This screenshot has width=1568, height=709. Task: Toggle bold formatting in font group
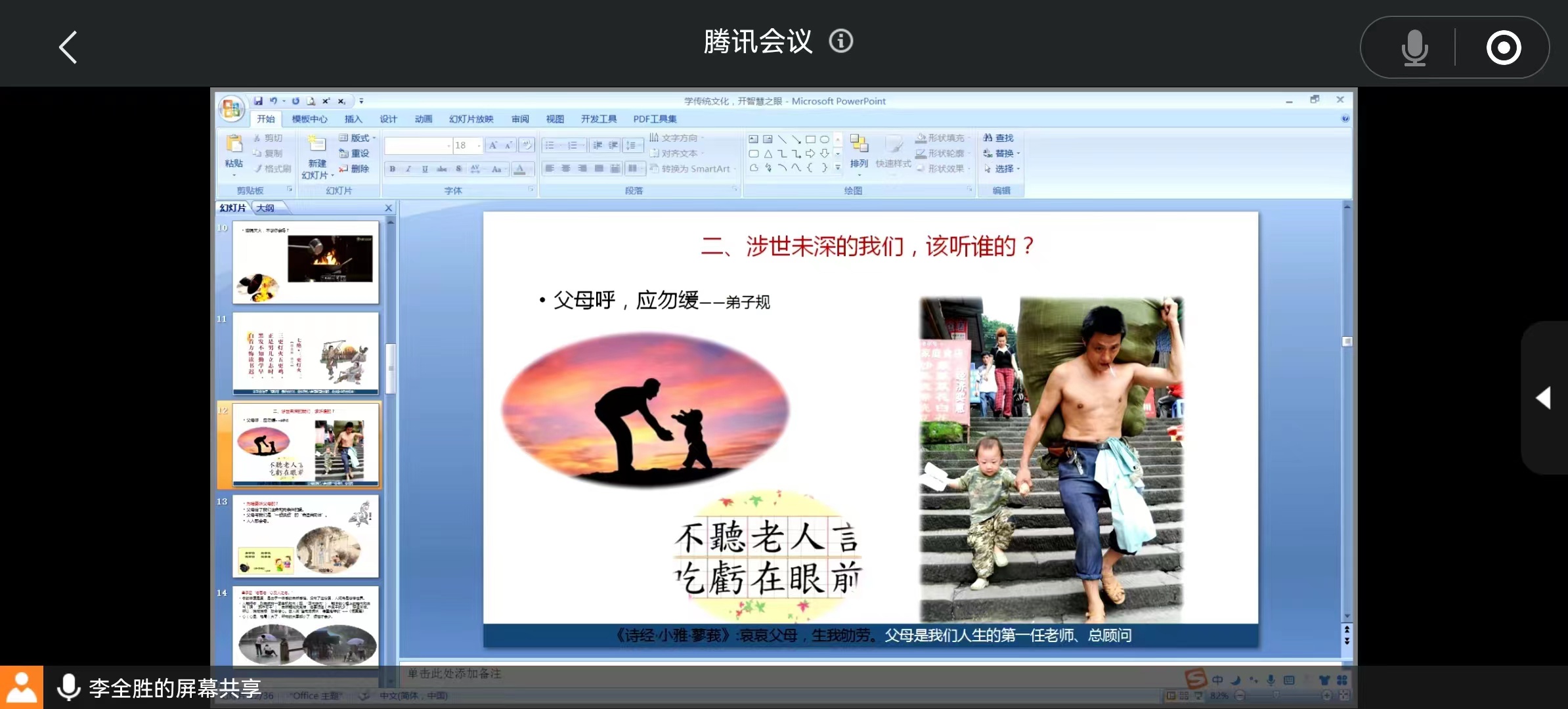click(392, 169)
